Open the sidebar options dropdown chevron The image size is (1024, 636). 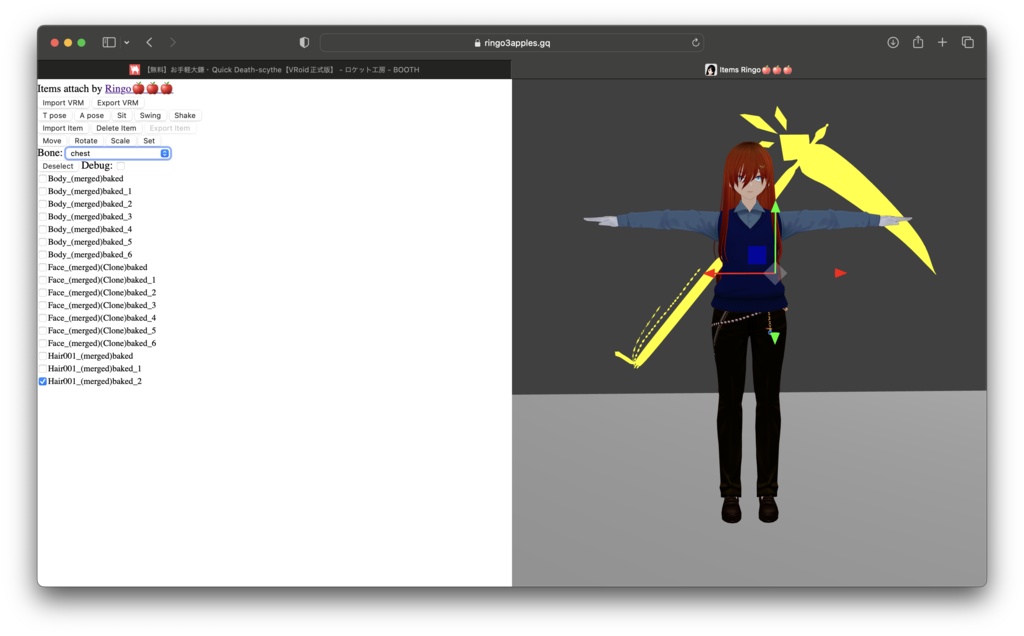pyautogui.click(x=127, y=42)
